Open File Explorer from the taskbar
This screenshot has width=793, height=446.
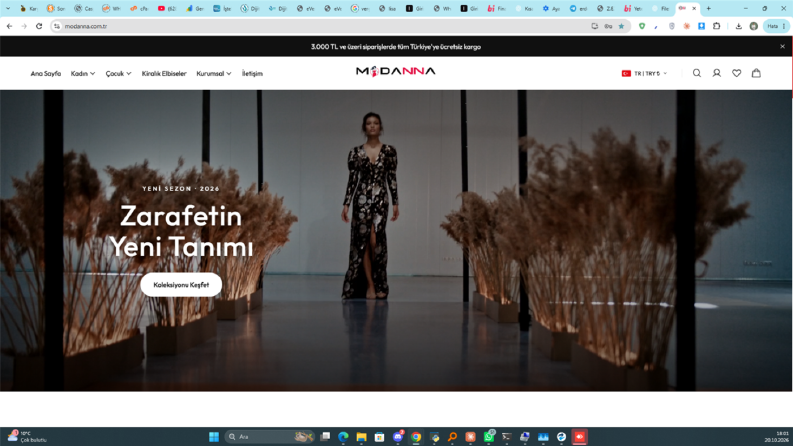pyautogui.click(x=361, y=437)
